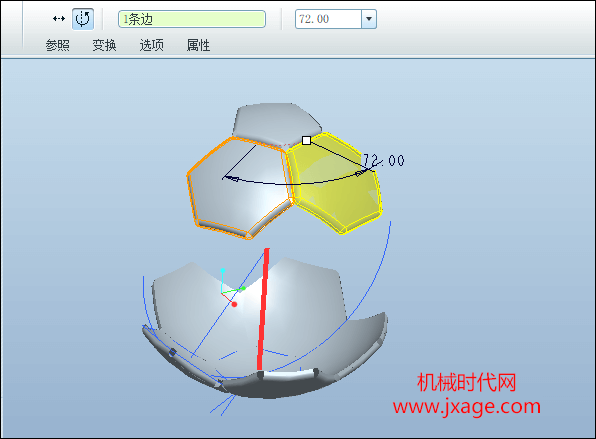The image size is (596, 439).
Task: Select the orange outlined hexagon patch
Action: point(239,188)
